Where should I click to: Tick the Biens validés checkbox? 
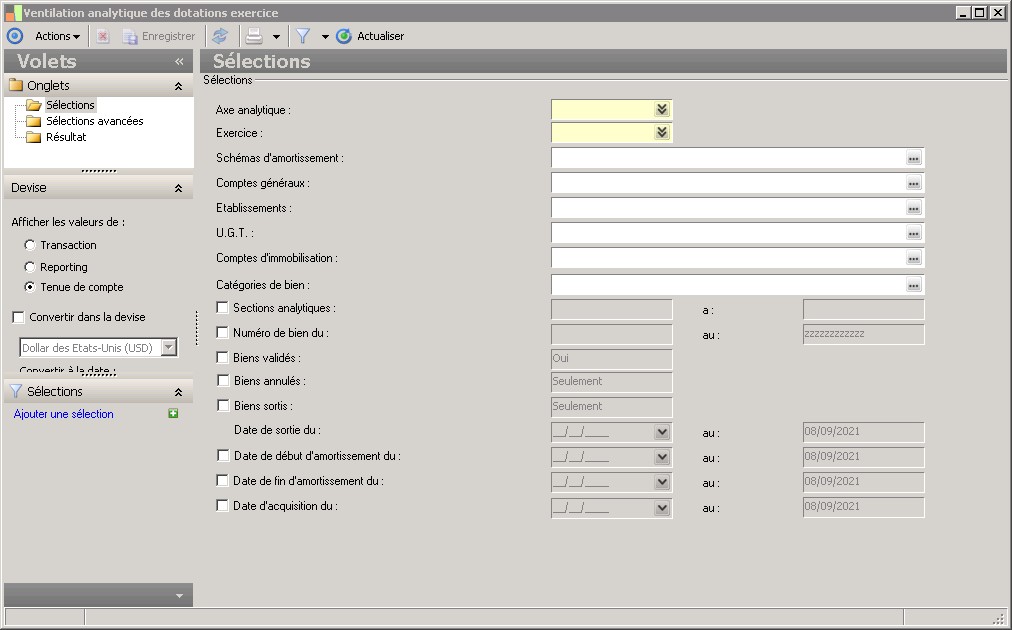click(x=222, y=357)
